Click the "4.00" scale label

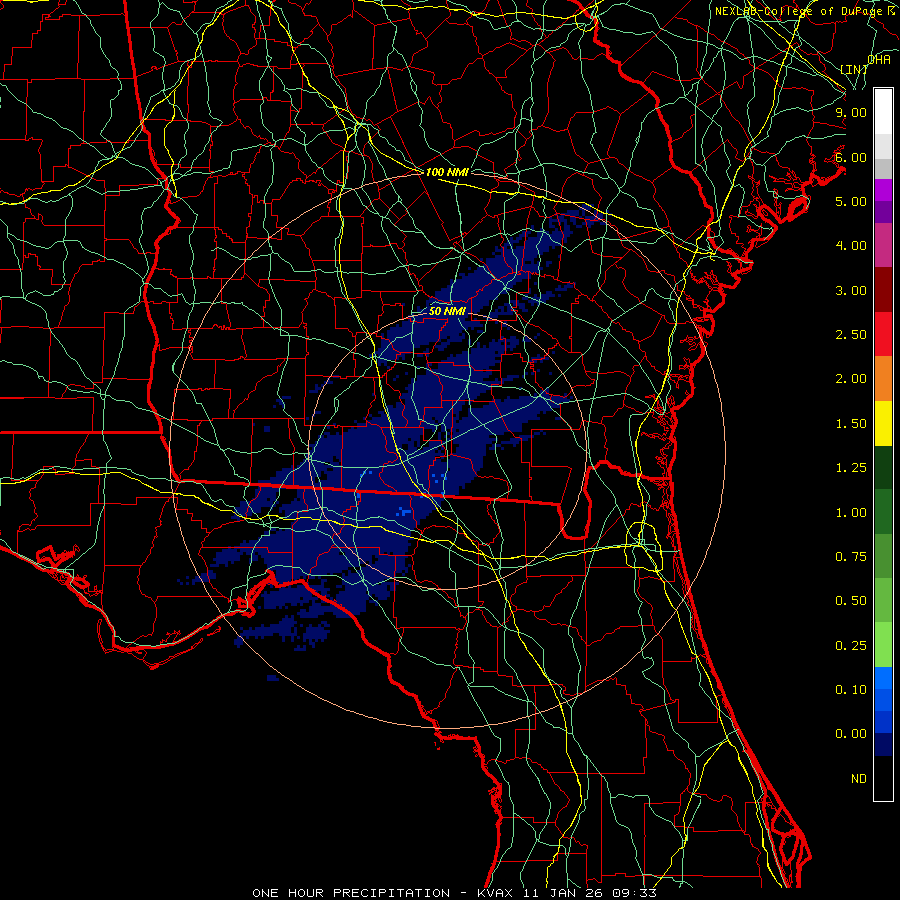(851, 246)
